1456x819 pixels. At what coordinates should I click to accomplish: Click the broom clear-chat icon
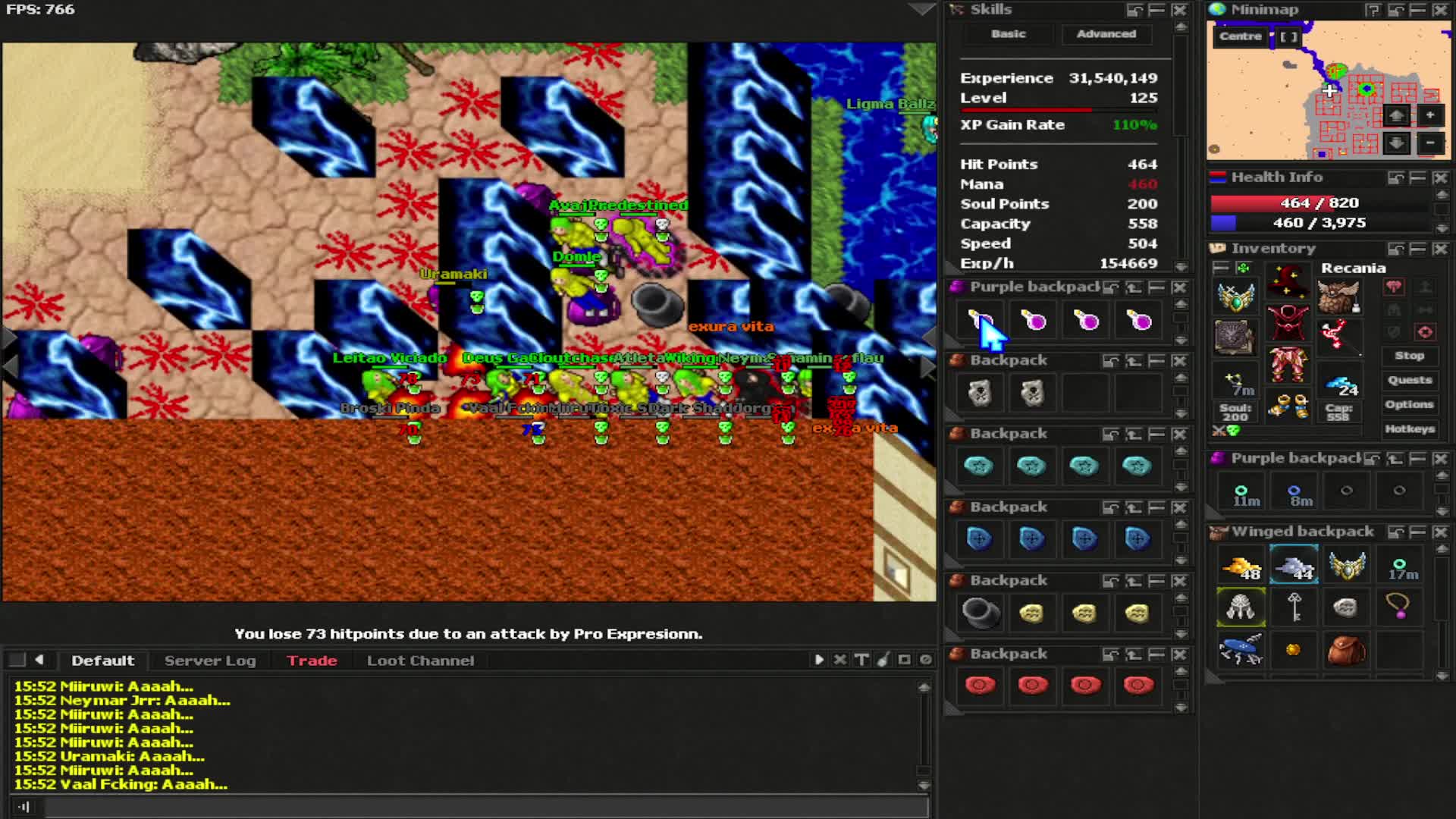[x=883, y=660]
